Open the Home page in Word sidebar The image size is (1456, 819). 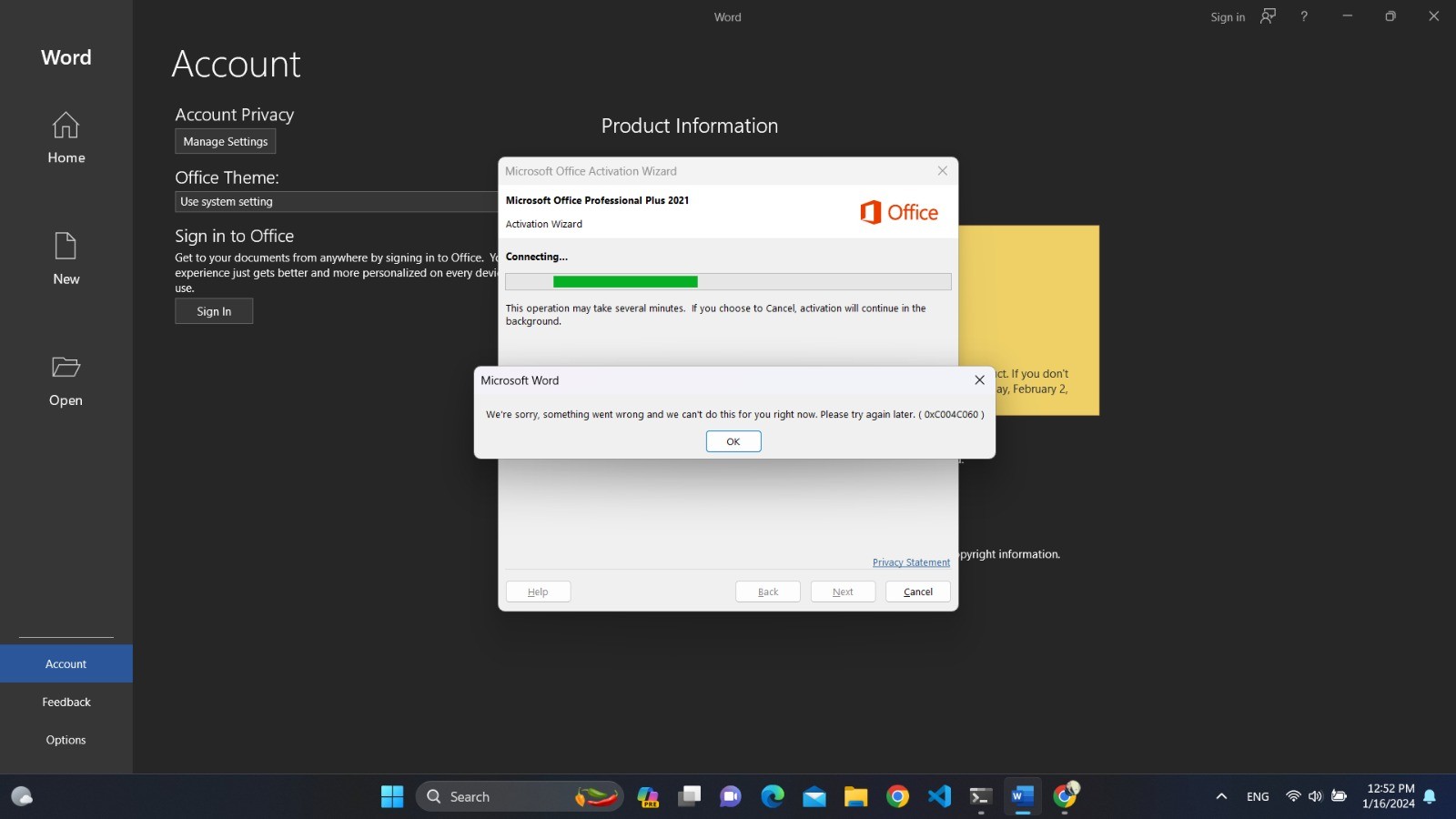pyautogui.click(x=66, y=137)
